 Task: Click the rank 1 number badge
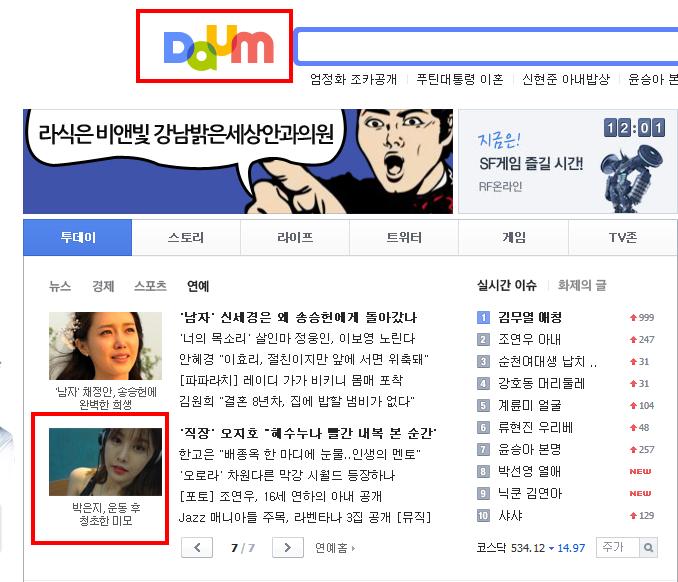click(483, 317)
